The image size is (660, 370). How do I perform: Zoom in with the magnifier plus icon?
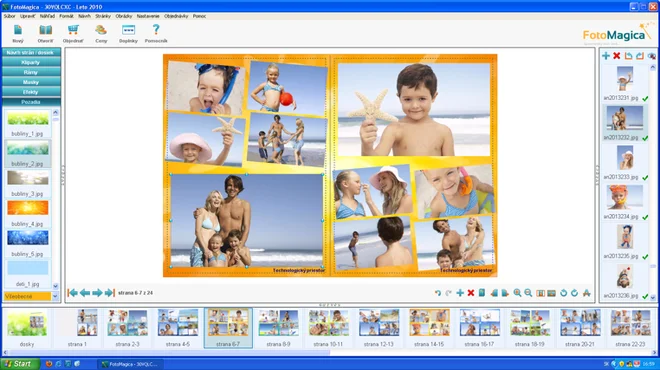[x=517, y=293]
